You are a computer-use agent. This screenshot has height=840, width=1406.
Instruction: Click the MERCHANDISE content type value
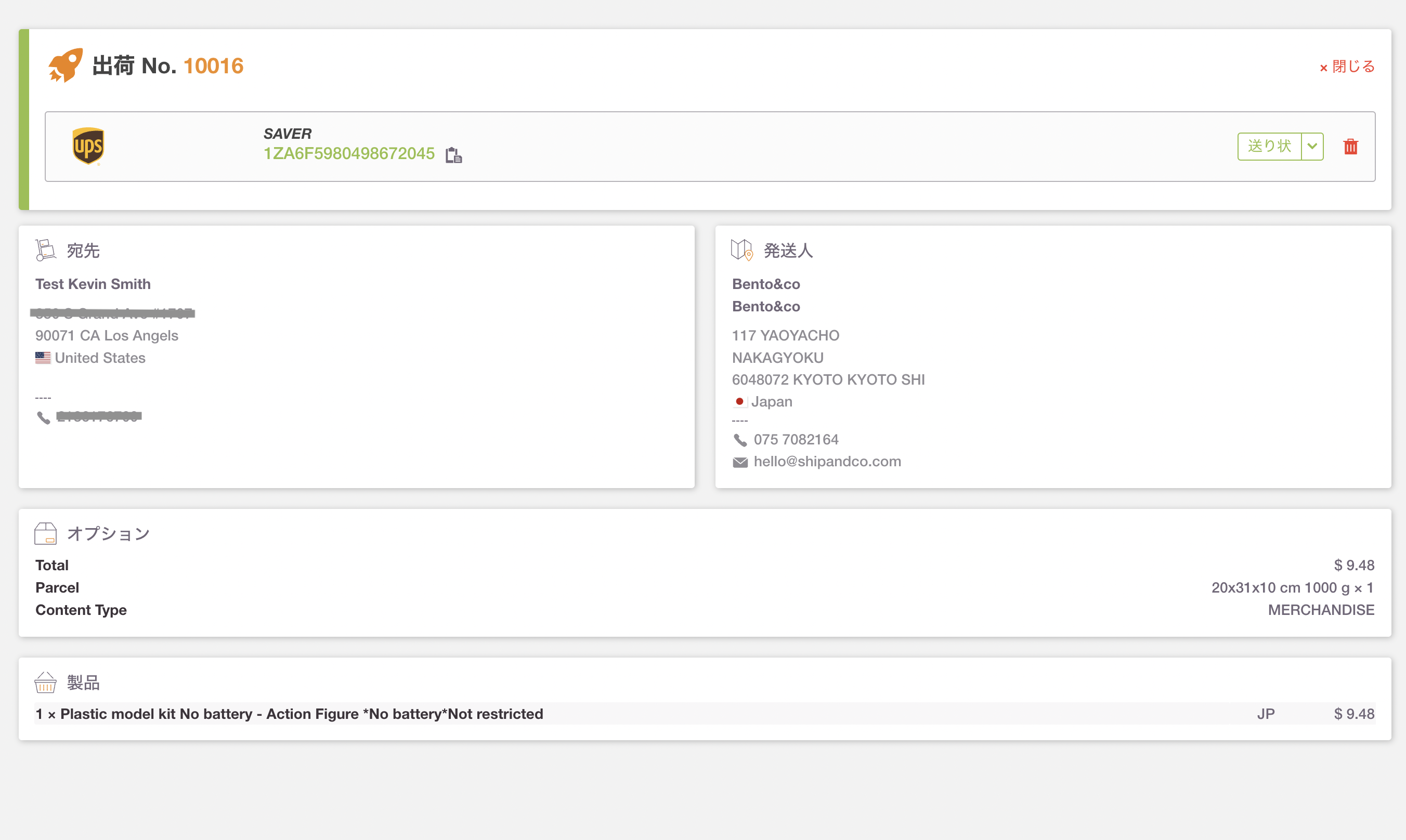(x=1321, y=610)
